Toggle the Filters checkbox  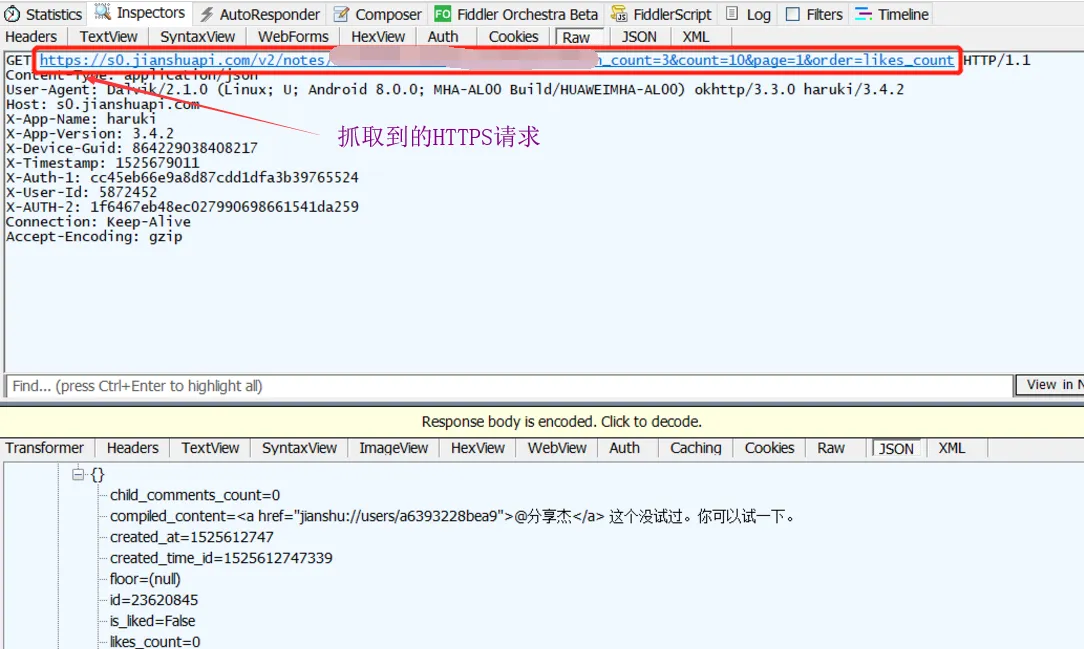pos(793,14)
